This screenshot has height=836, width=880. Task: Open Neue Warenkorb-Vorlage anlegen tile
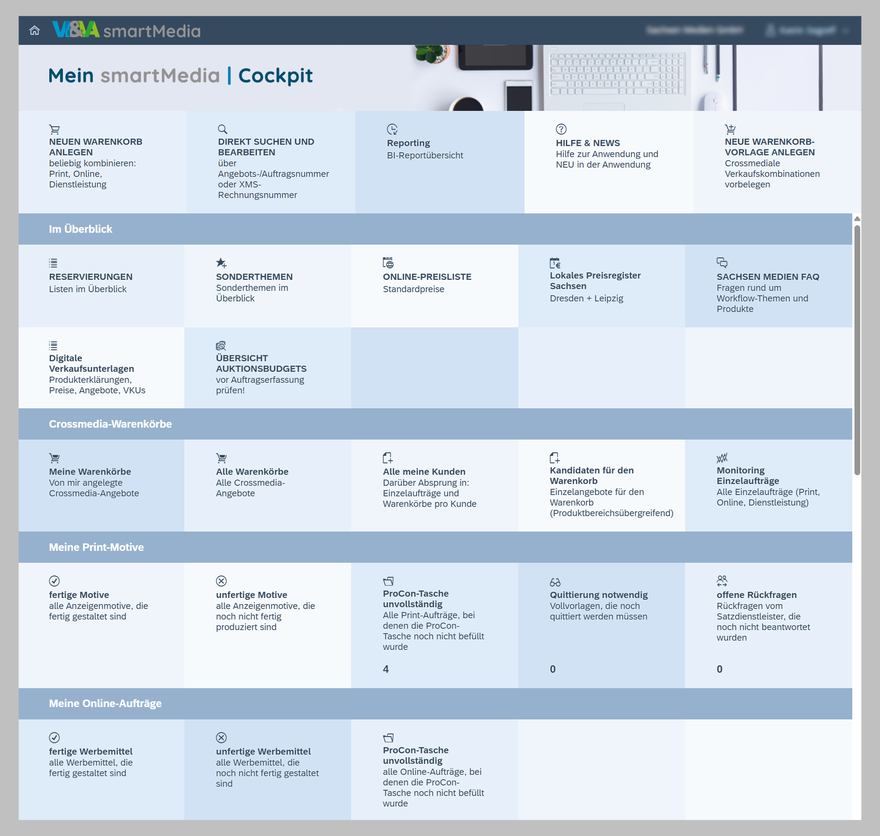[x=777, y=162]
